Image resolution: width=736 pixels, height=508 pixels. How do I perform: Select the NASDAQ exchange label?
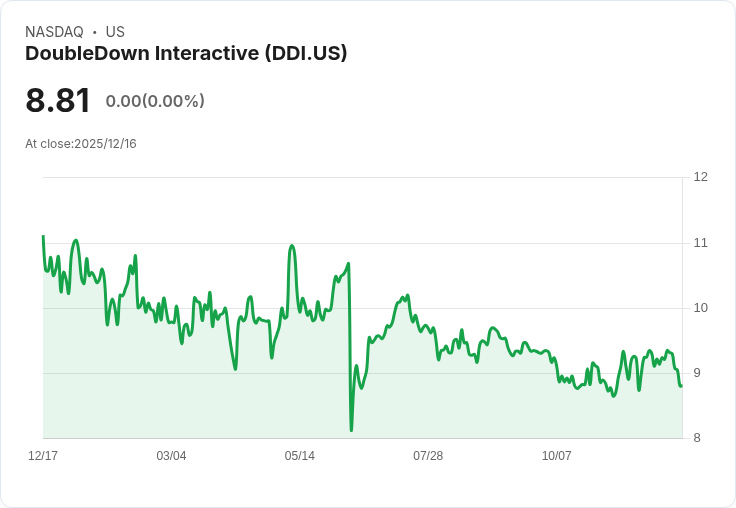tap(54, 32)
